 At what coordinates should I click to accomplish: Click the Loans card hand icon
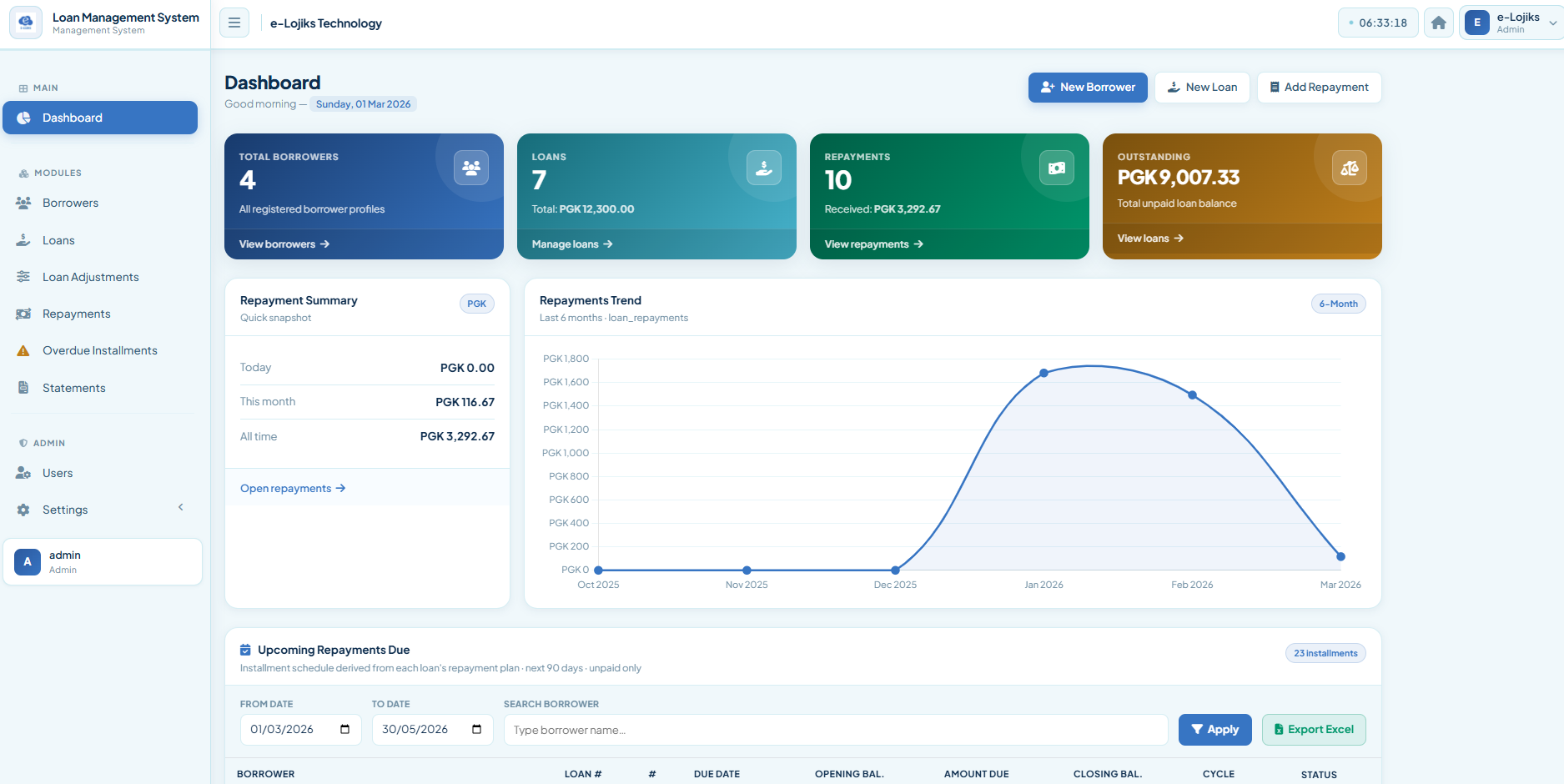(763, 168)
